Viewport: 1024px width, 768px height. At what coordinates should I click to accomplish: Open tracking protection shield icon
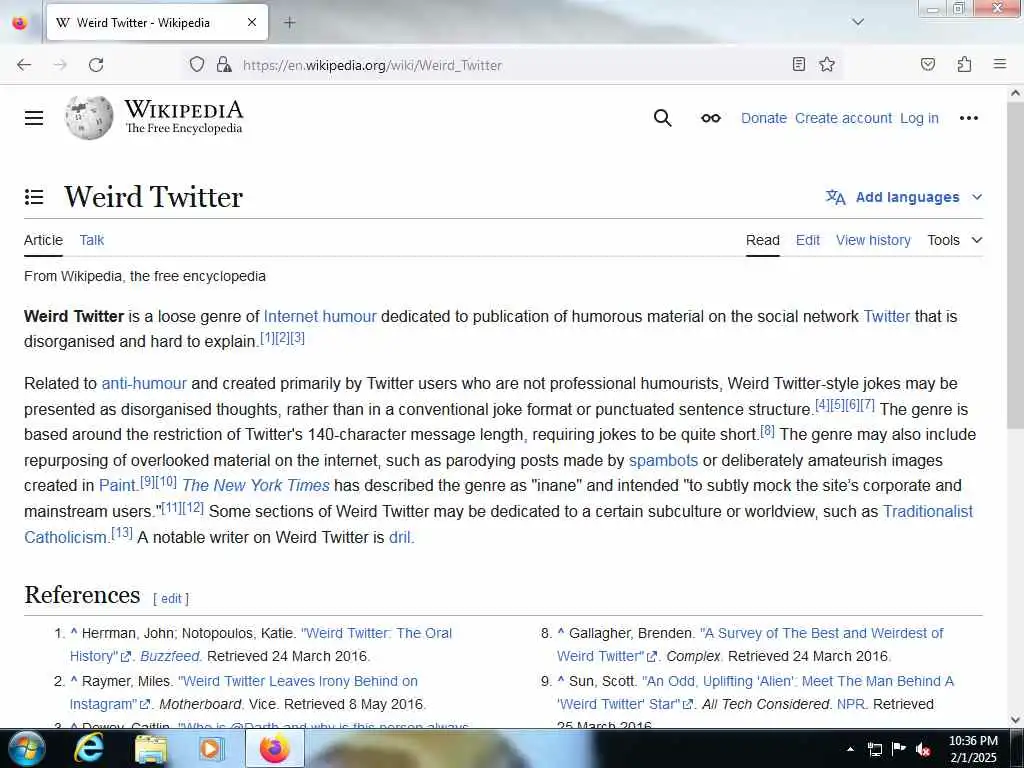coord(197,65)
